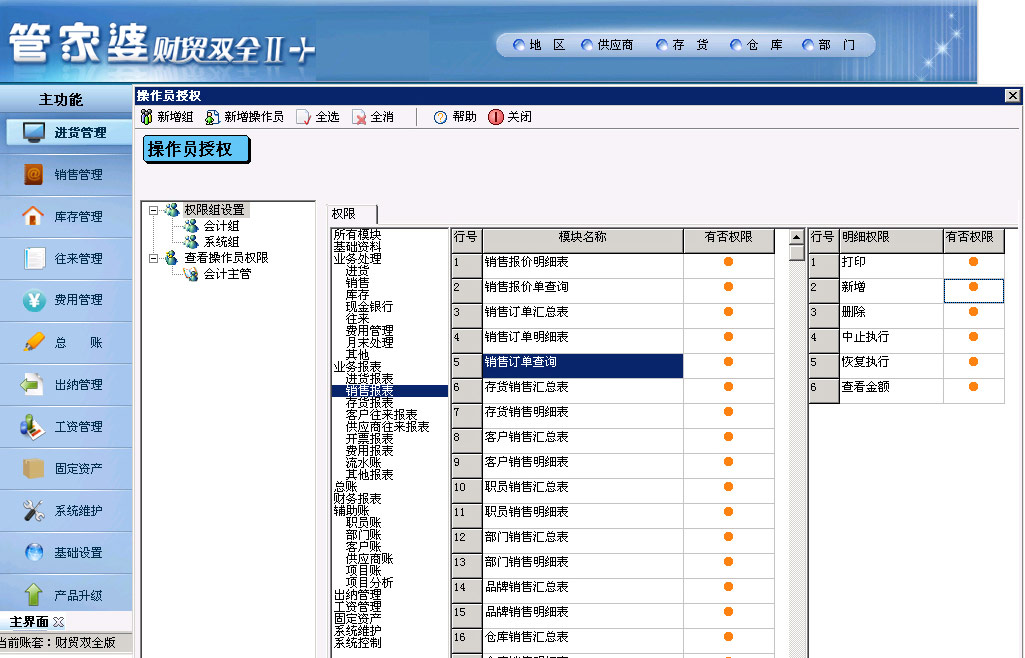1025x658 pixels.
Task: Toggle 中止执行 detail permission
Action: [x=973, y=337]
